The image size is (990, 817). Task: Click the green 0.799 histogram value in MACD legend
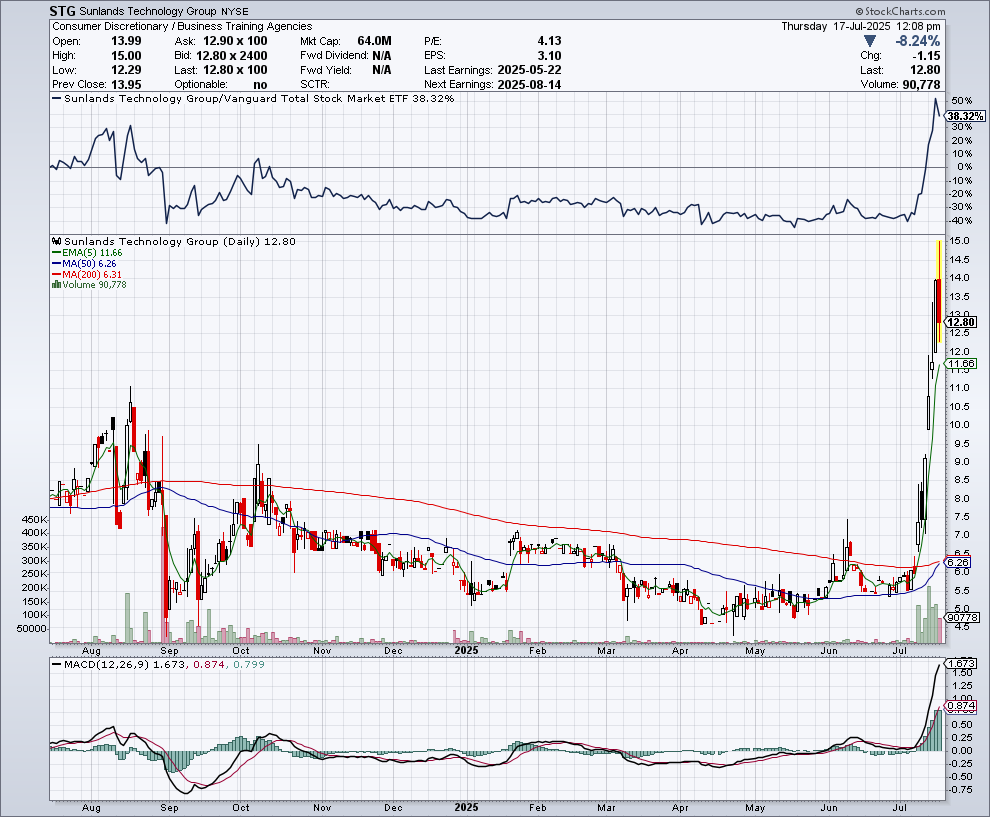(x=249, y=665)
